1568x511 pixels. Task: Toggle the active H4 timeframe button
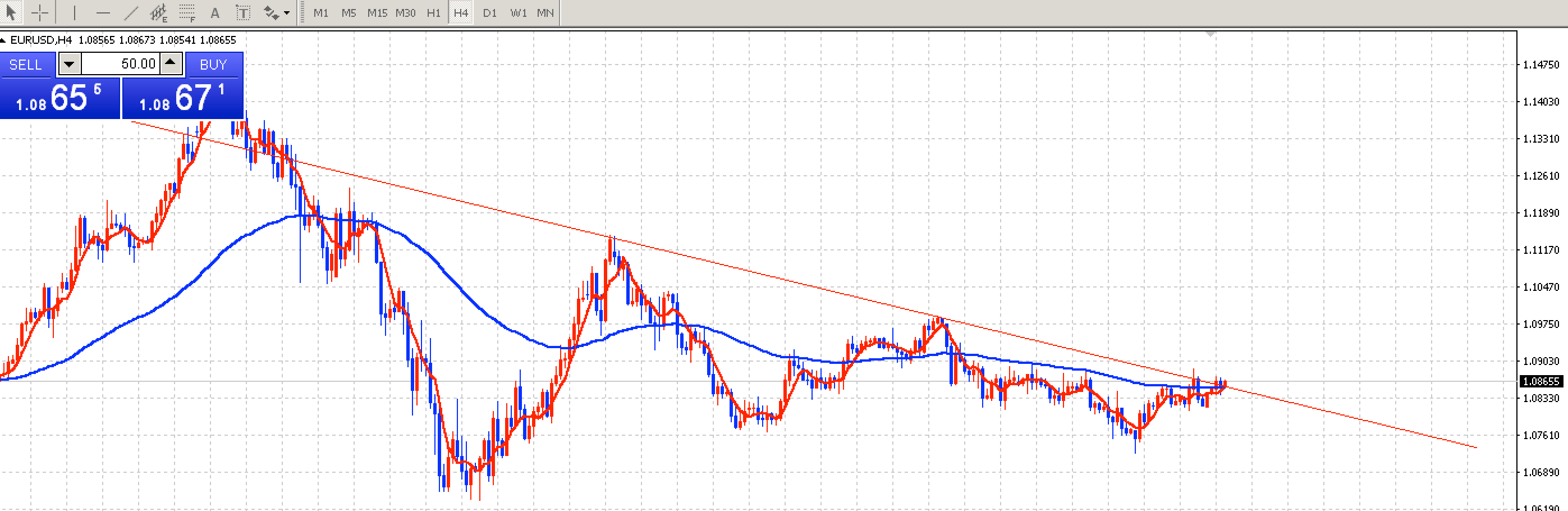461,13
